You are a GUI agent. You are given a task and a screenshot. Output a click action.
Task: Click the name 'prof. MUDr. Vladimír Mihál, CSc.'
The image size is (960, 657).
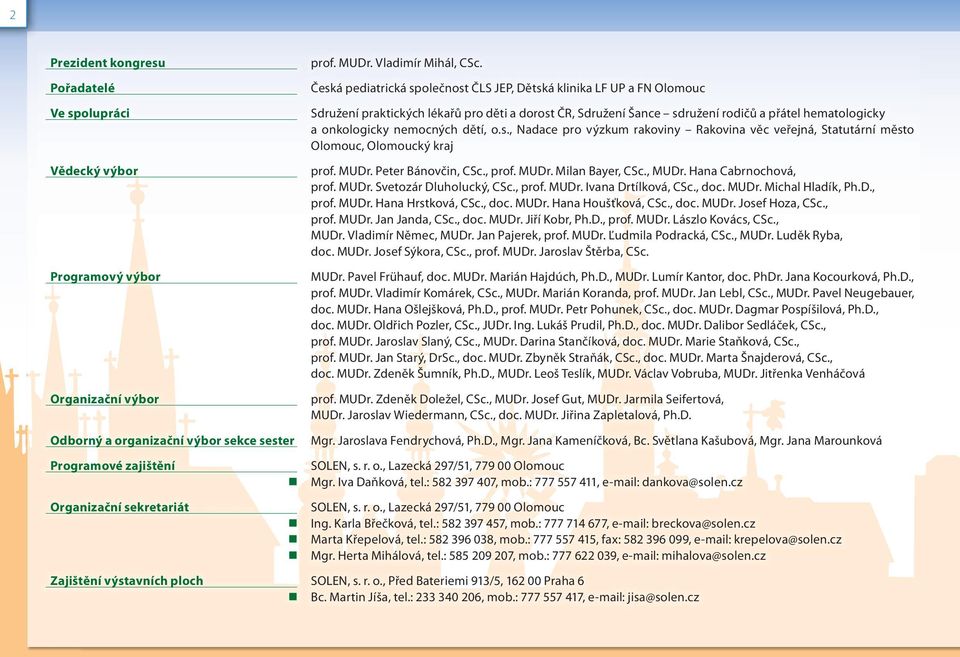(397, 63)
